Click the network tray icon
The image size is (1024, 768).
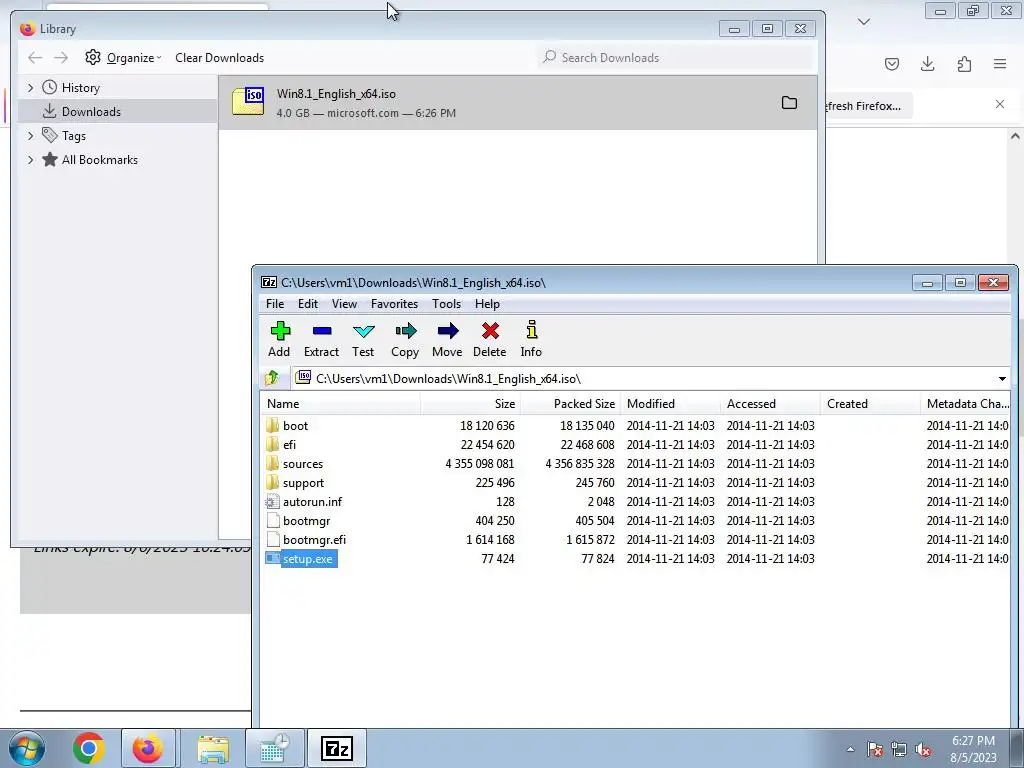tap(899, 749)
